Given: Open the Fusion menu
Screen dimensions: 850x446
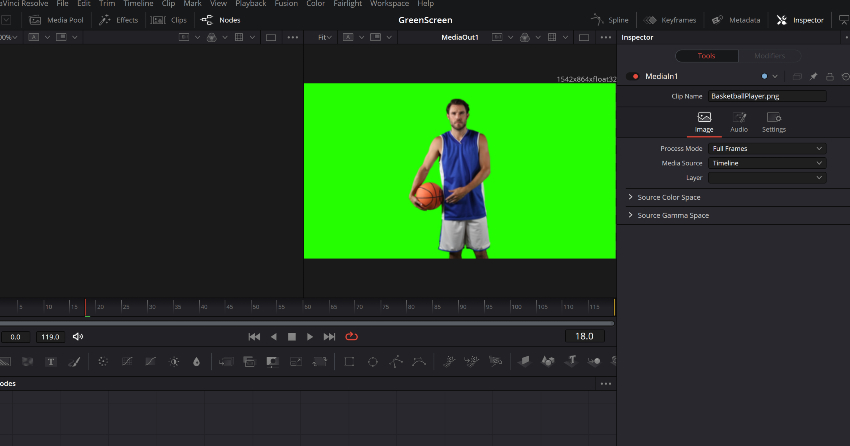Looking at the screenshot, I should click(288, 4).
